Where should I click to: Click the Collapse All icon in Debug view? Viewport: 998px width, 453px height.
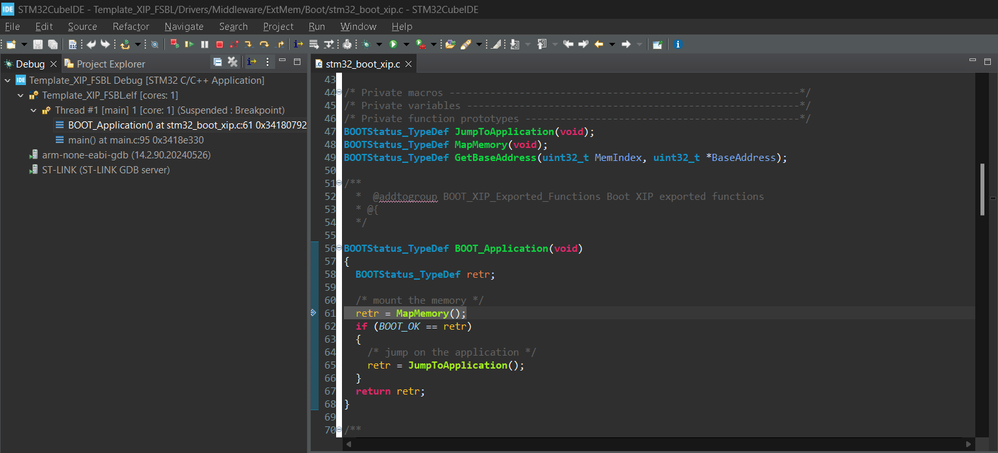(x=215, y=64)
